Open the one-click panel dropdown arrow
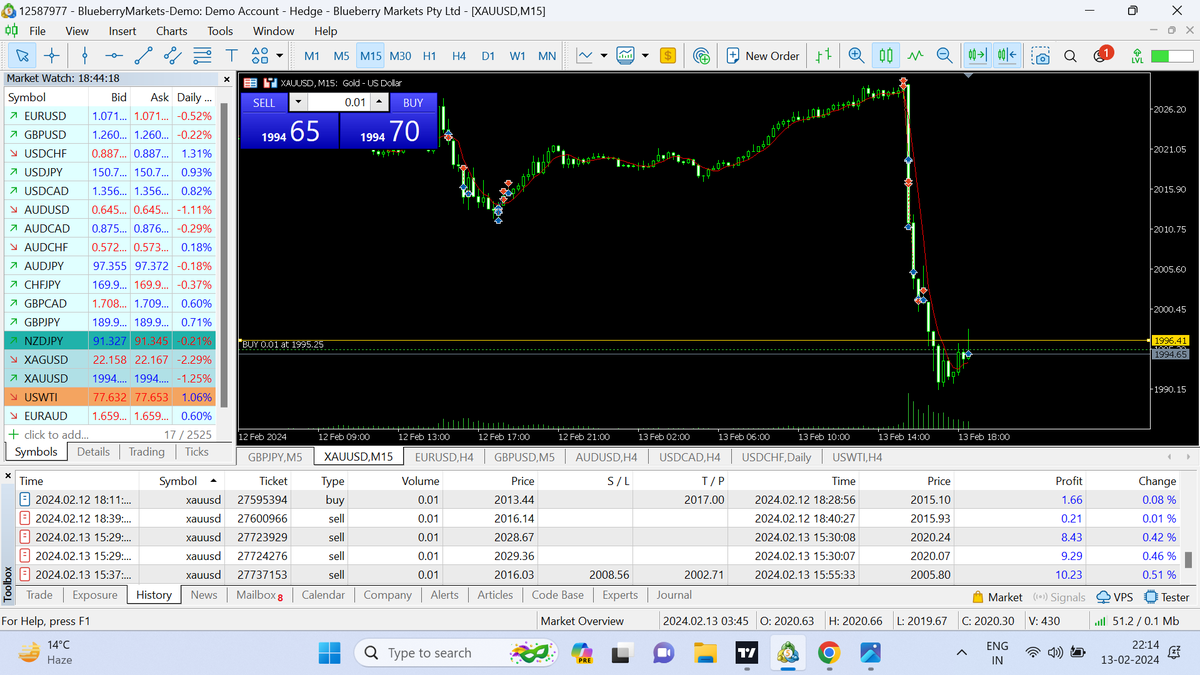This screenshot has width=1200, height=675. [x=298, y=102]
